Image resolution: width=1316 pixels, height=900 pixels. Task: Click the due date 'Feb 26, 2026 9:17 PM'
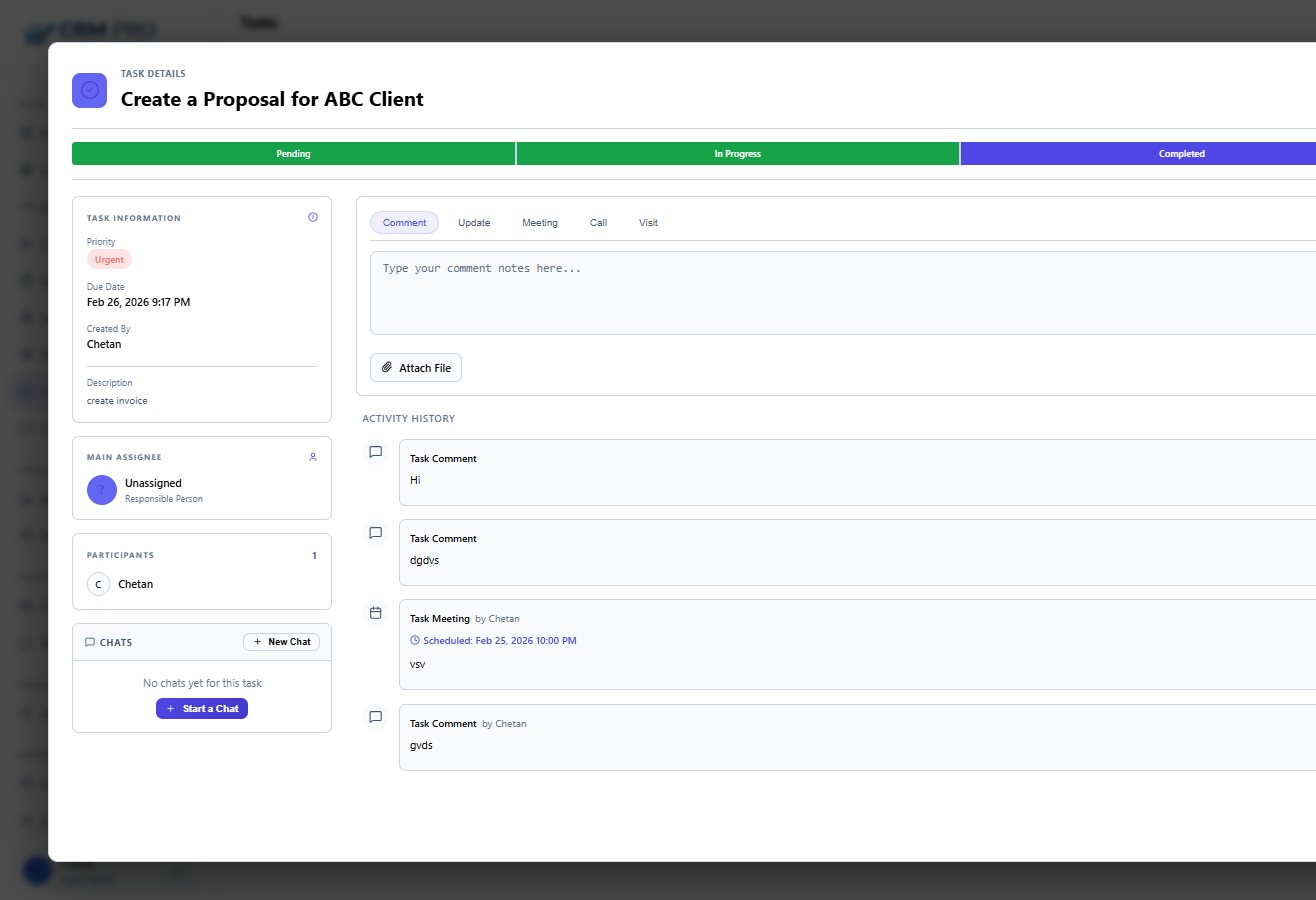pos(138,302)
